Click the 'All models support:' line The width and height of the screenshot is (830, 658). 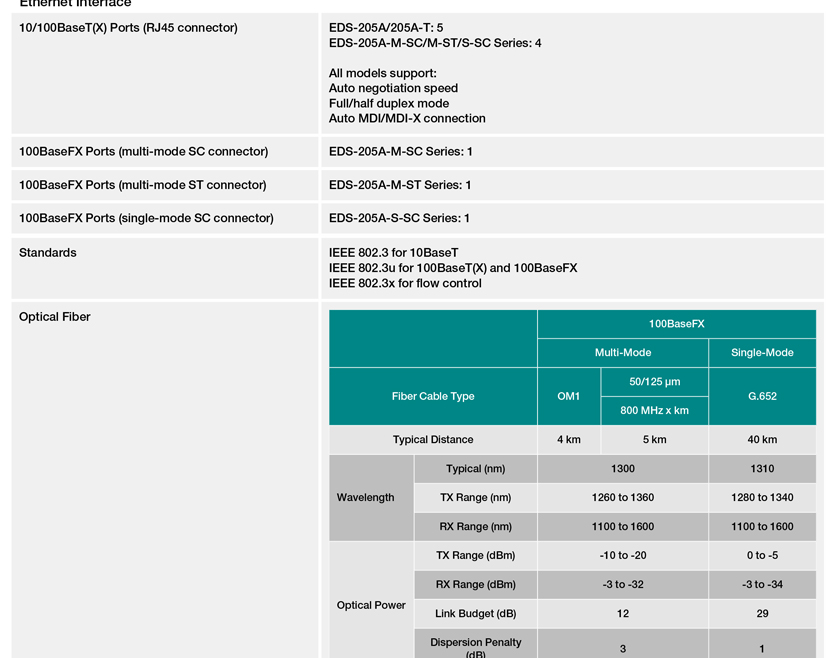[383, 73]
